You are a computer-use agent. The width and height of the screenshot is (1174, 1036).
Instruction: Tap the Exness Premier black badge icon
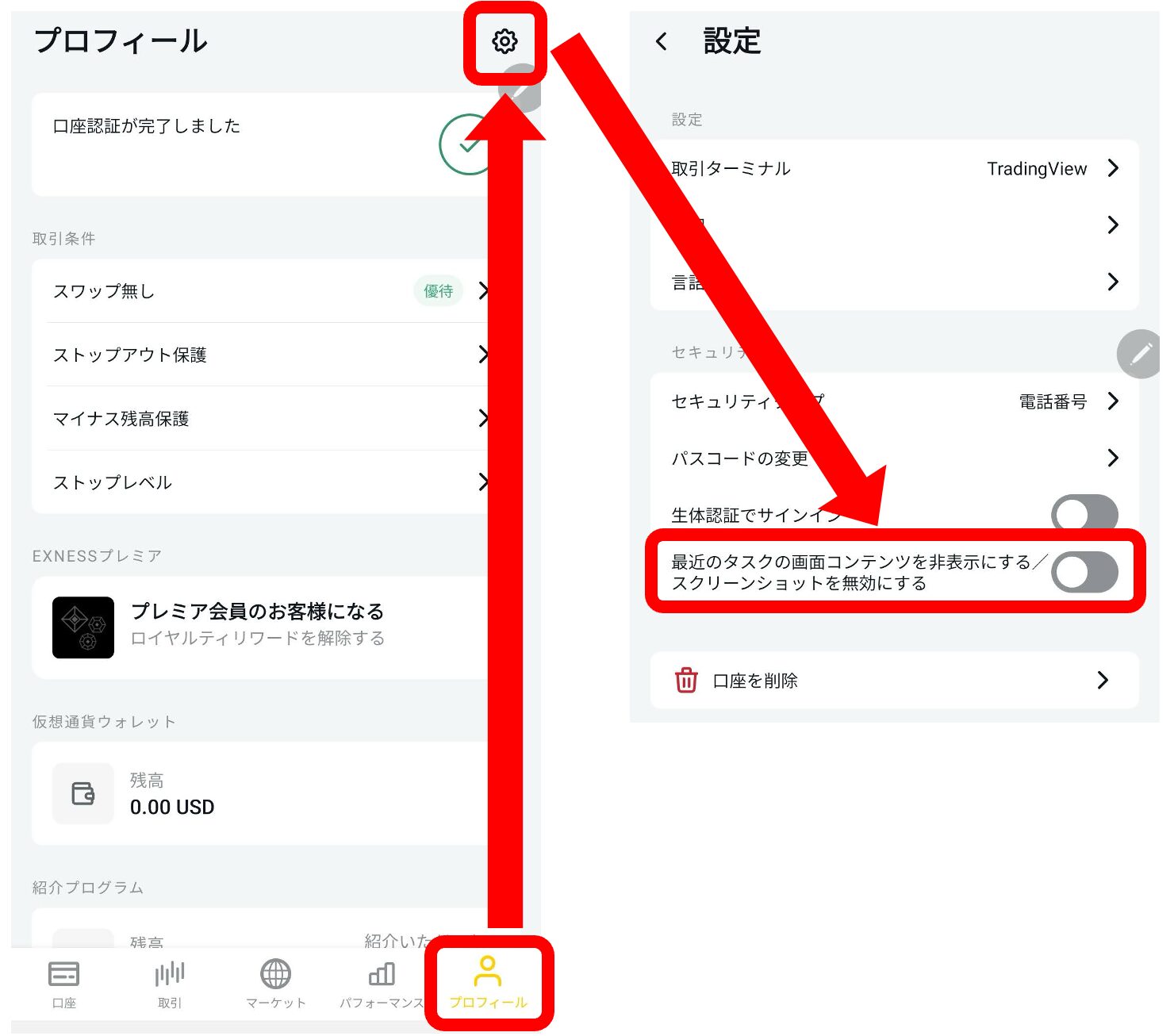(83, 627)
